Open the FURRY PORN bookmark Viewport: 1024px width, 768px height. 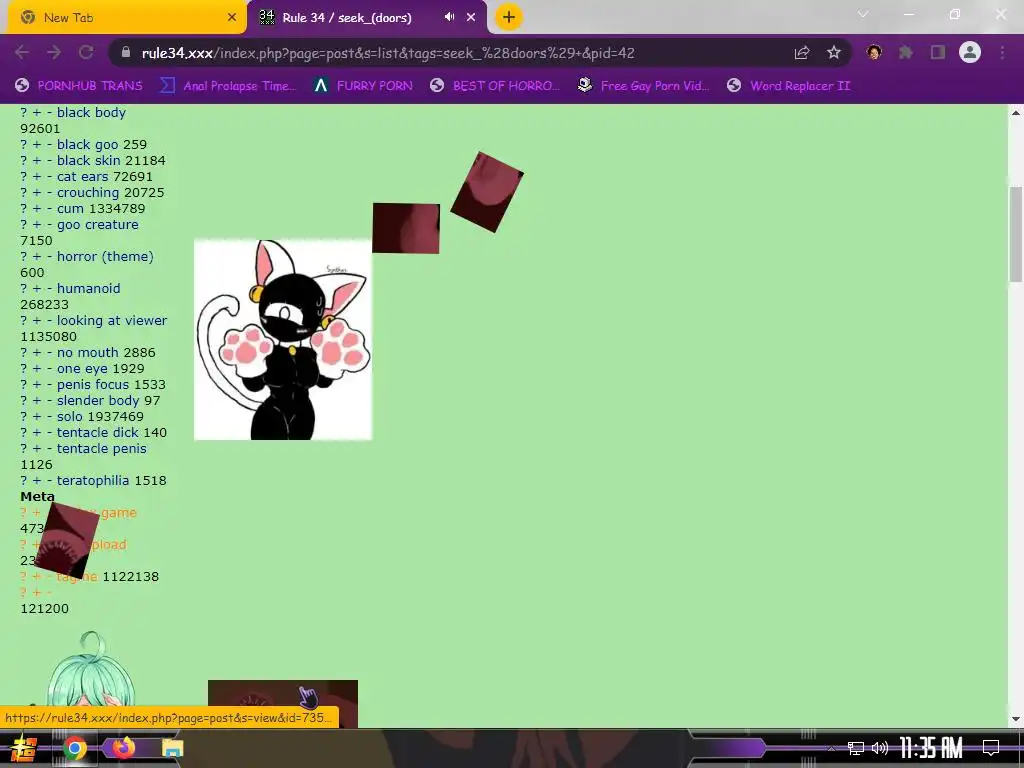[363, 86]
